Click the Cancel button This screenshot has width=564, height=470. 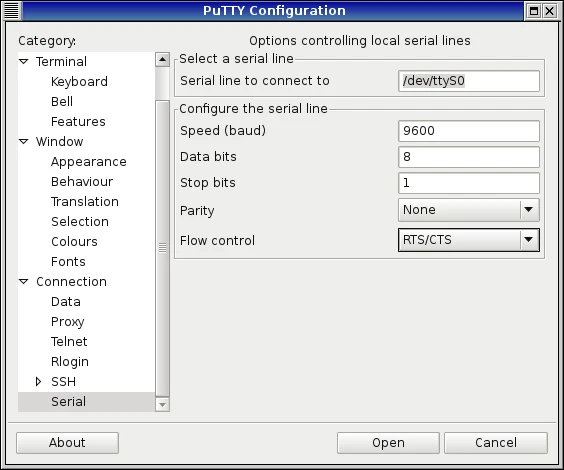(496, 443)
